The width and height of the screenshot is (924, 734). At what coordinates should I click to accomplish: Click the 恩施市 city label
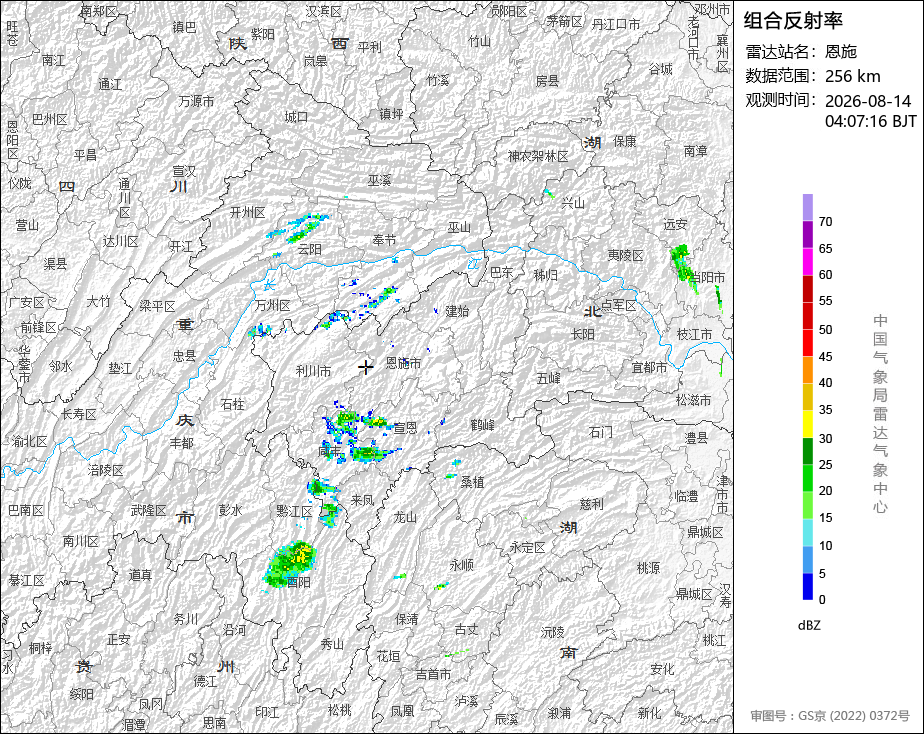404,363
